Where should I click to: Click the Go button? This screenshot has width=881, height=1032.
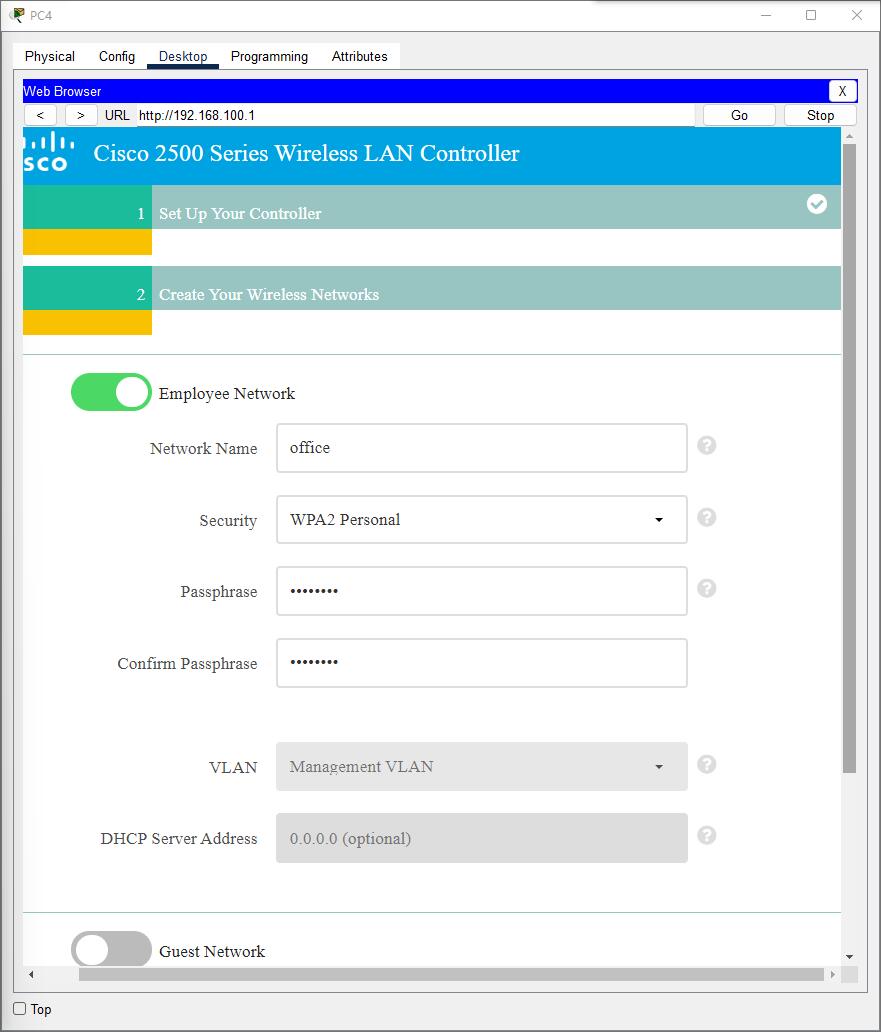pyautogui.click(x=739, y=115)
